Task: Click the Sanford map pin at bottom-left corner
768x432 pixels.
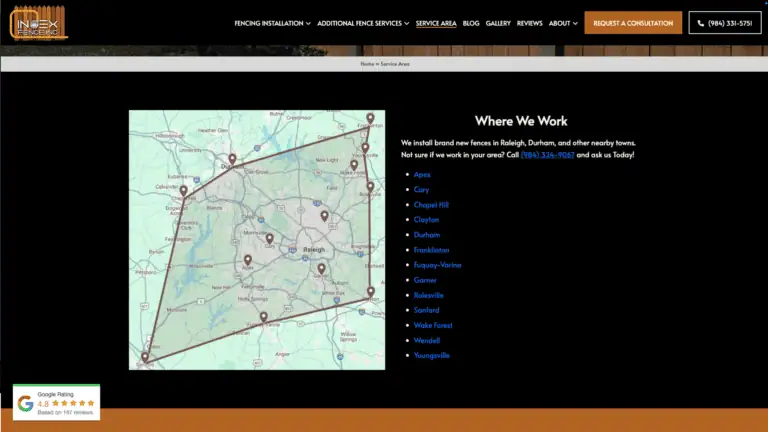Action: click(145, 356)
